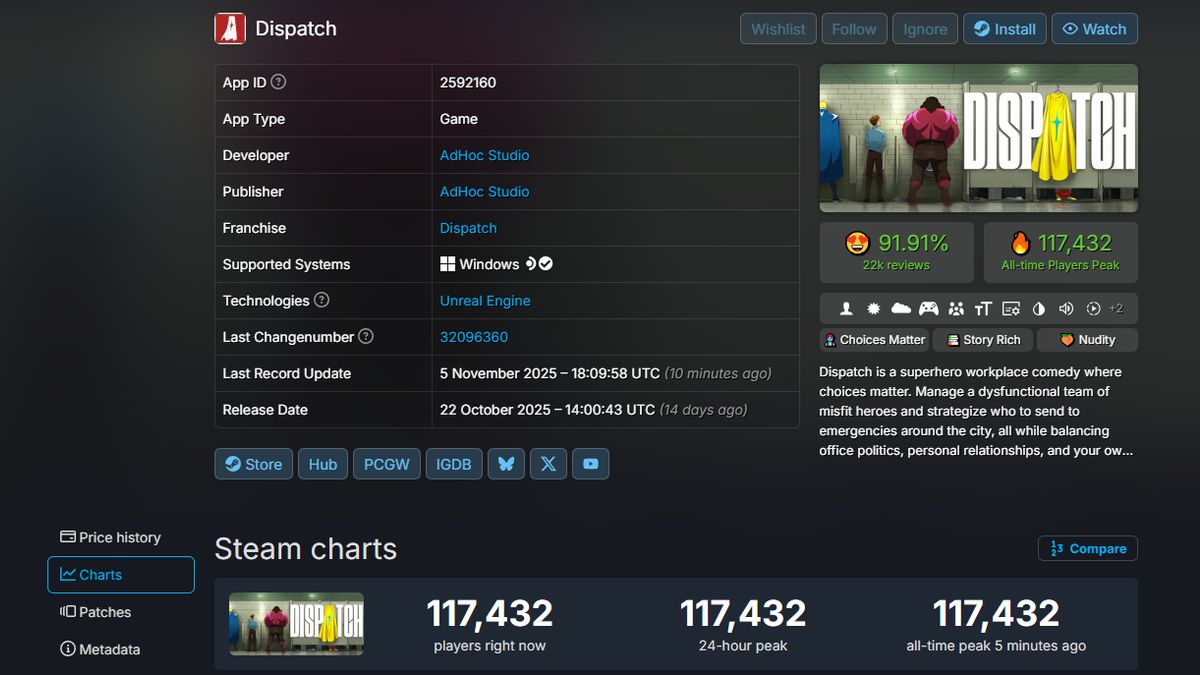Open the X (Twitter) link icon

[548, 464]
